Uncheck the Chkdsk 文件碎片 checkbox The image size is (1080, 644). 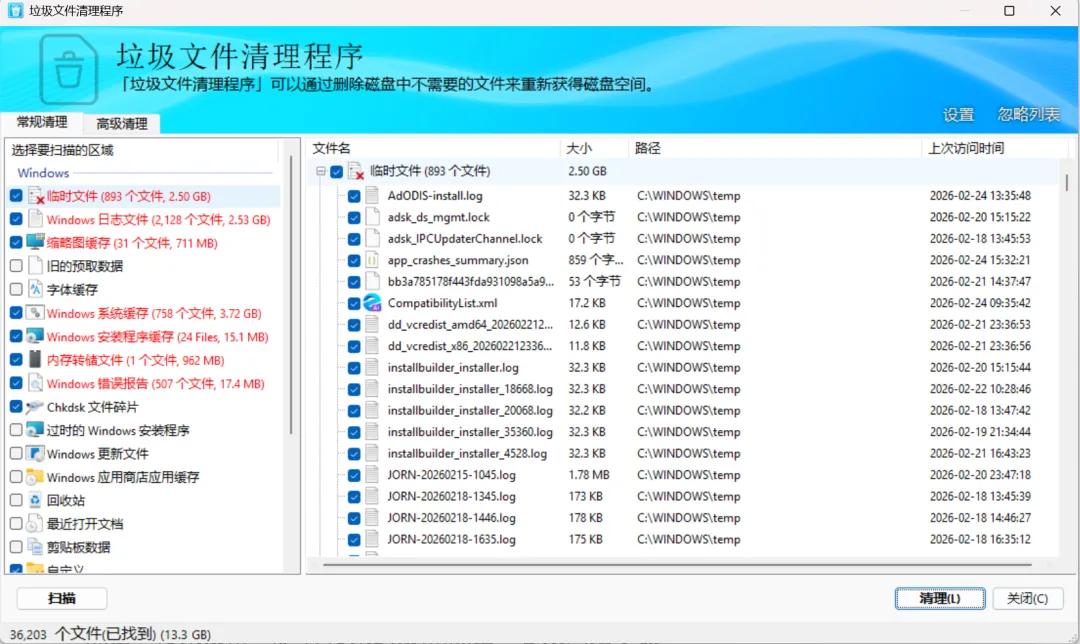pyautogui.click(x=16, y=406)
